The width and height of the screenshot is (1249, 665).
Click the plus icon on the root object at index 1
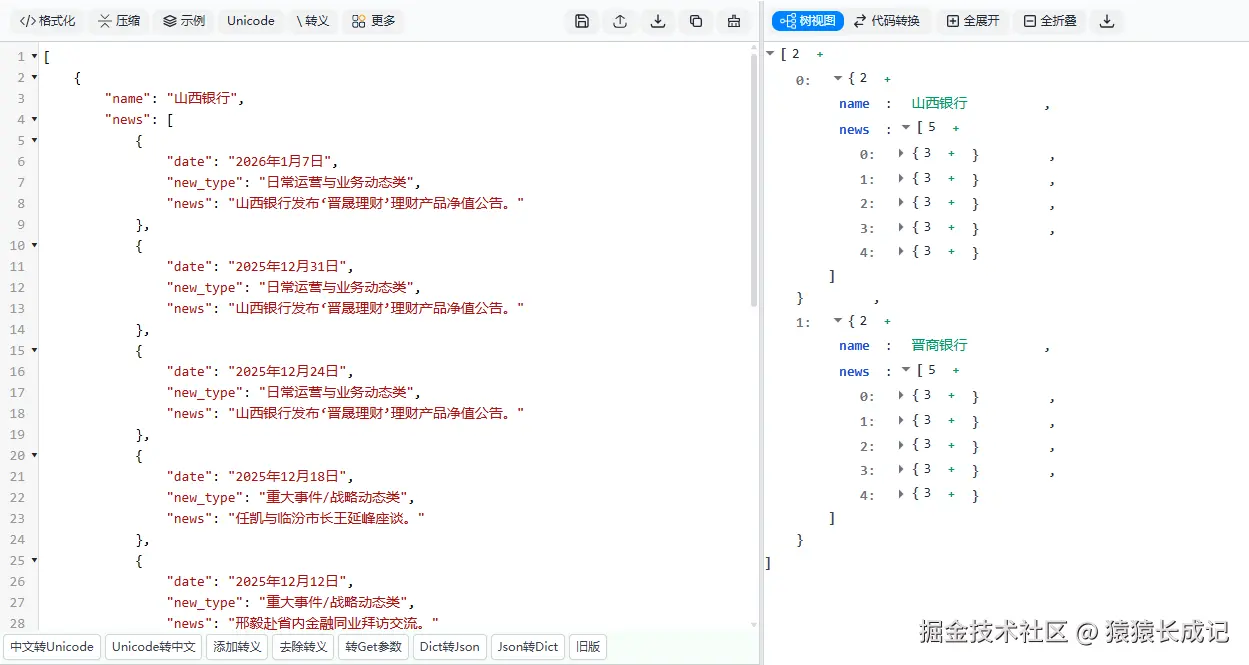887,321
